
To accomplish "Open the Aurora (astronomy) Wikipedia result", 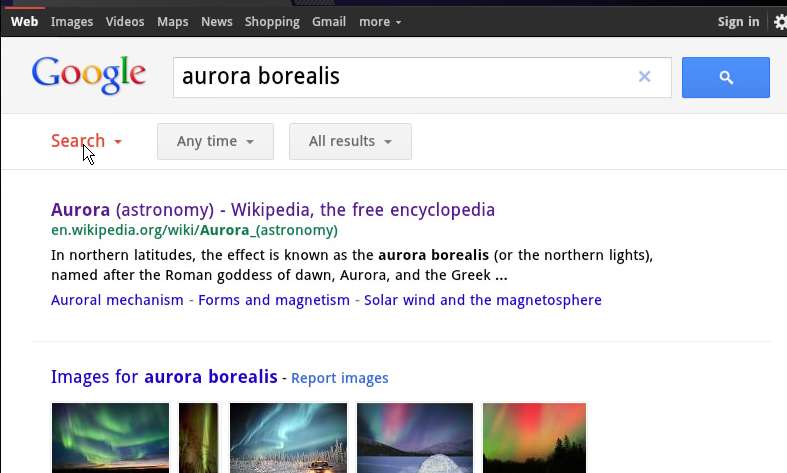I will point(273,210).
